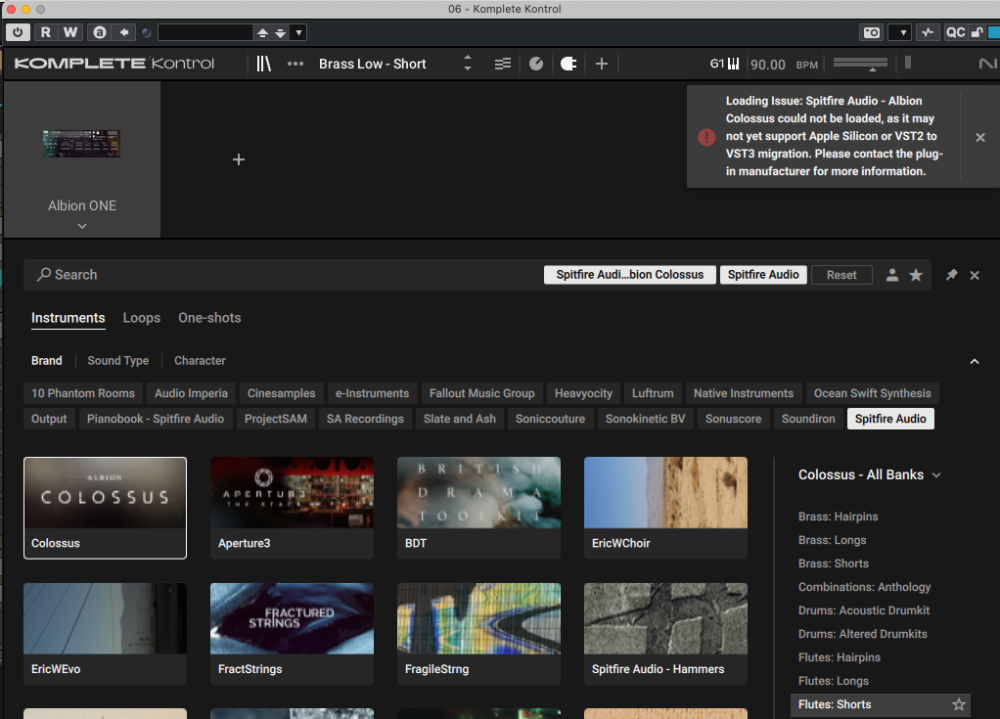Select Flutes: Longs preset

(x=833, y=681)
